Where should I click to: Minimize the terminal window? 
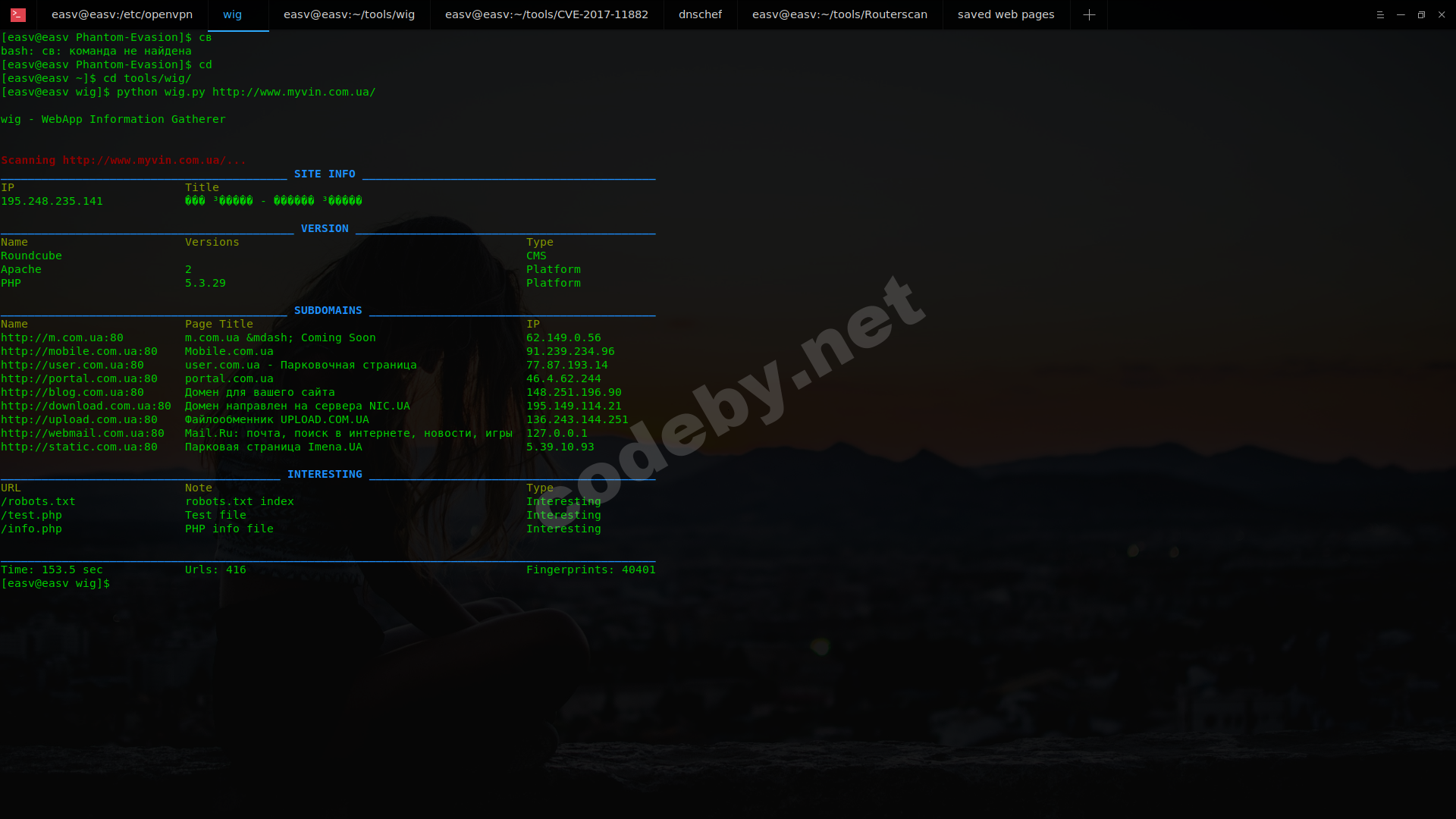click(x=1399, y=14)
